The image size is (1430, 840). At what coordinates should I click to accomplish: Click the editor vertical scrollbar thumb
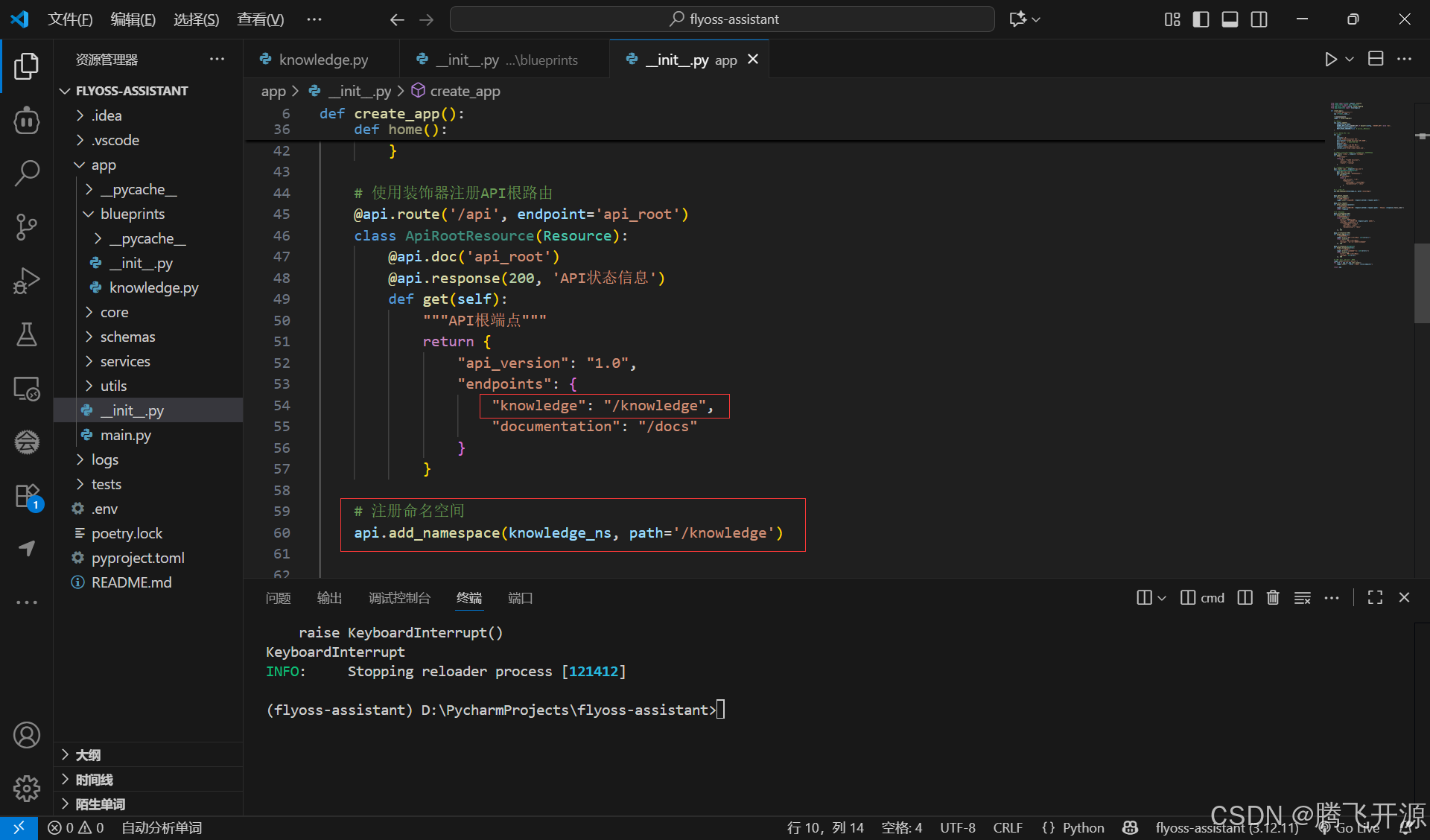click(x=1421, y=283)
